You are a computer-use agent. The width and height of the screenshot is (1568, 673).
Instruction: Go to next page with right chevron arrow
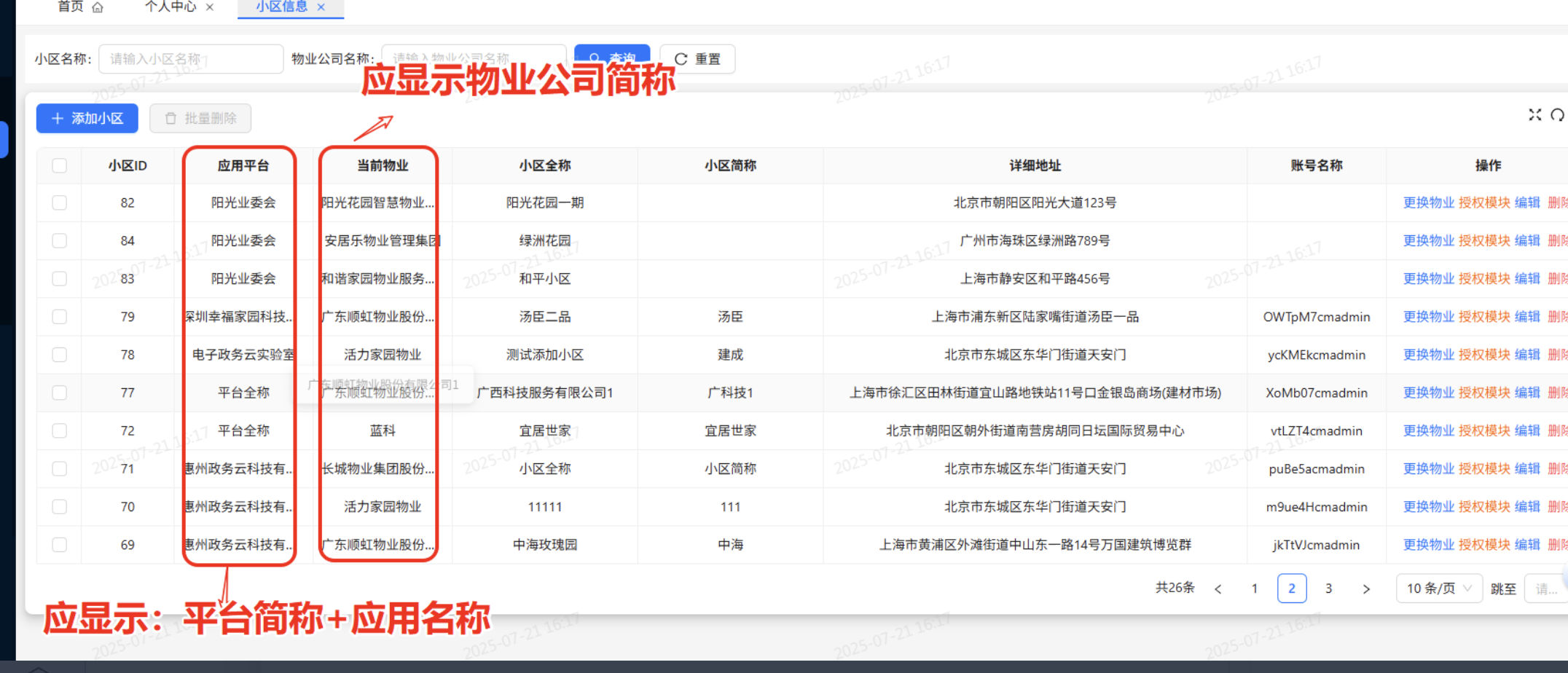(x=1367, y=589)
